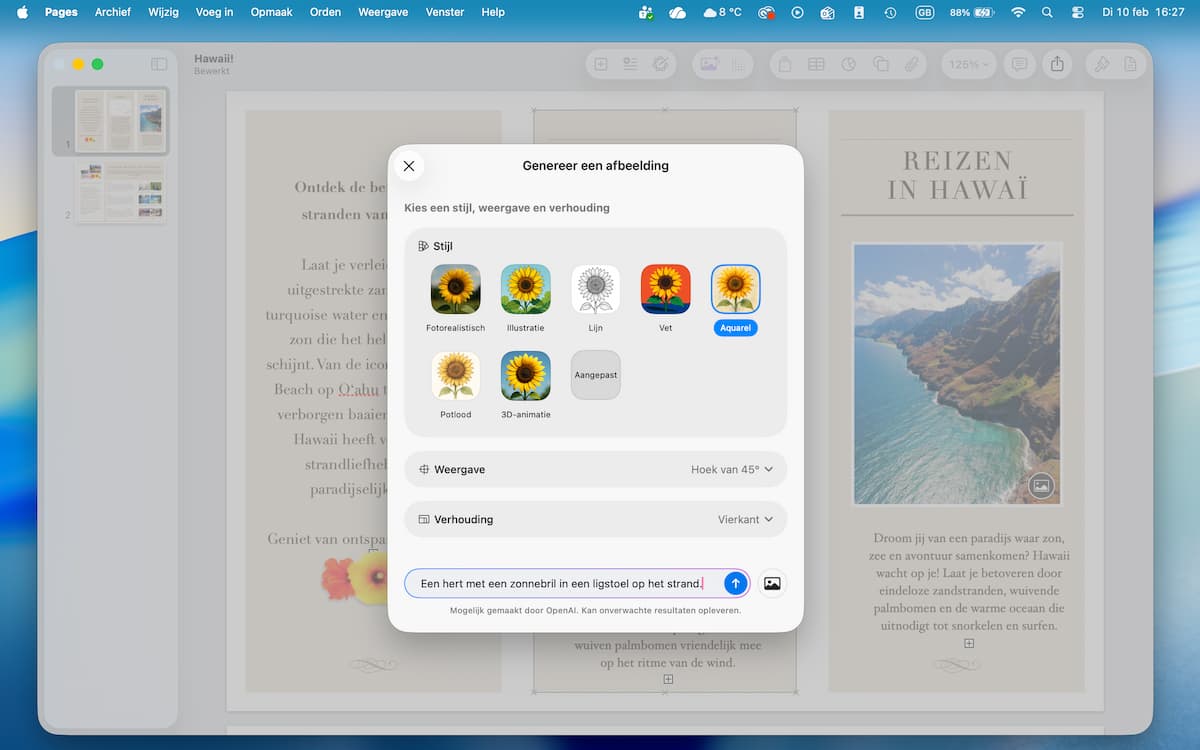Open the Voeg in menu

tap(215, 12)
